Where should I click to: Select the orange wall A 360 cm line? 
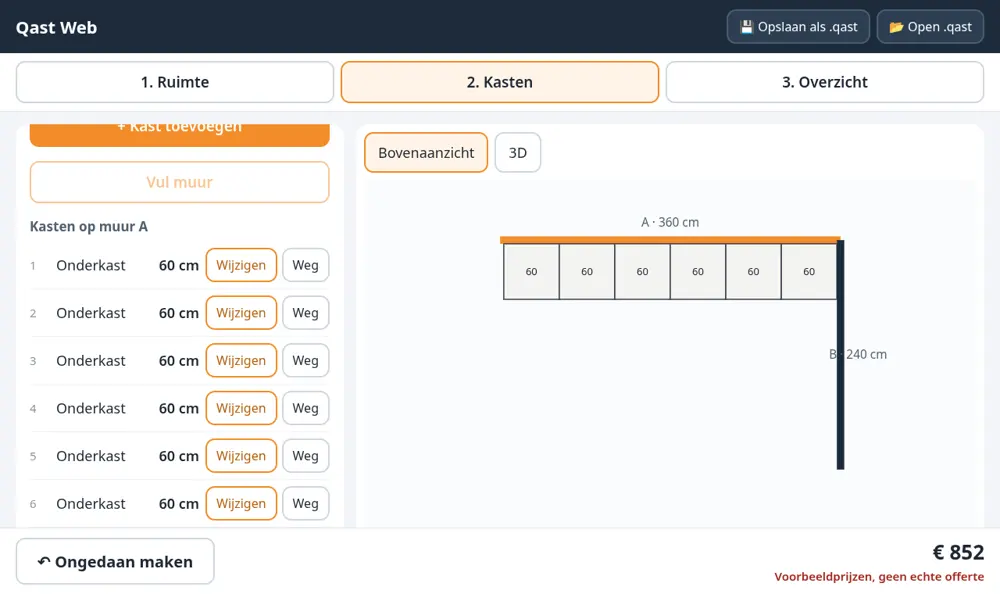click(x=670, y=240)
